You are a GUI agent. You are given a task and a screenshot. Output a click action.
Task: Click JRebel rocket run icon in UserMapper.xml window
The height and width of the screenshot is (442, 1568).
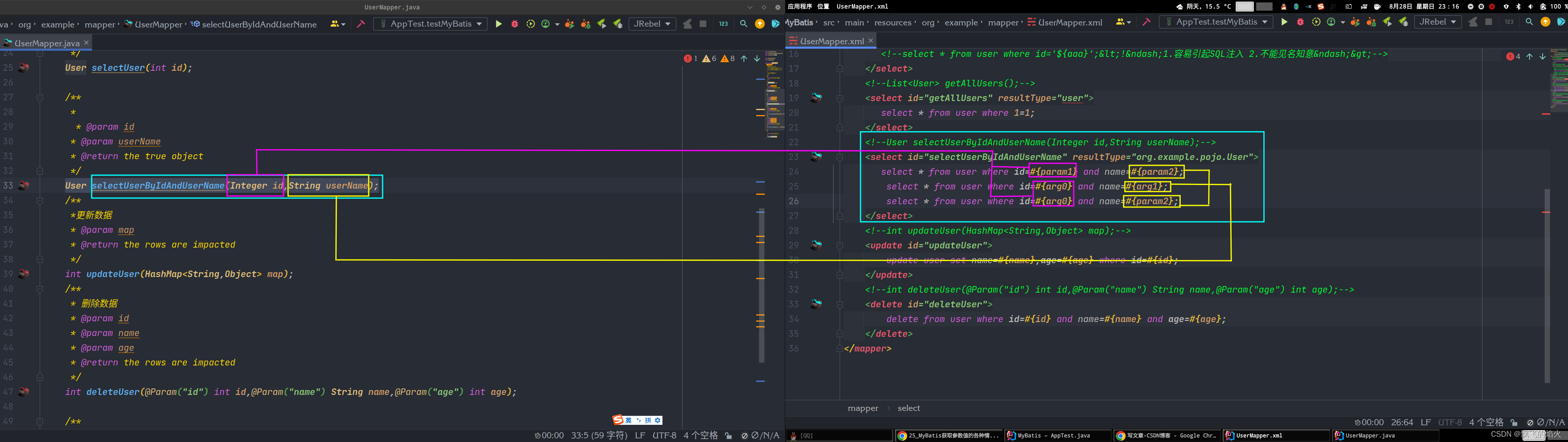pyautogui.click(x=1387, y=22)
